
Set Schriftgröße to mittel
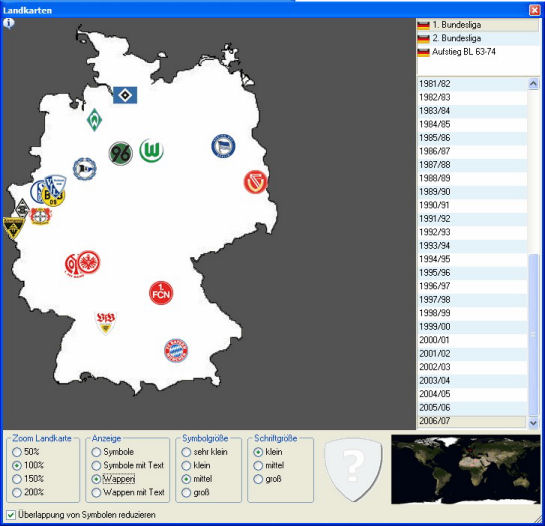(x=269, y=465)
